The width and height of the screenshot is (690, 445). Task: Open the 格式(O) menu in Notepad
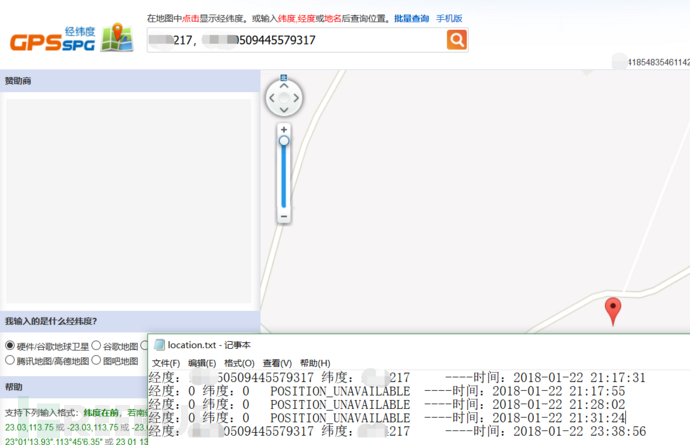coord(239,363)
